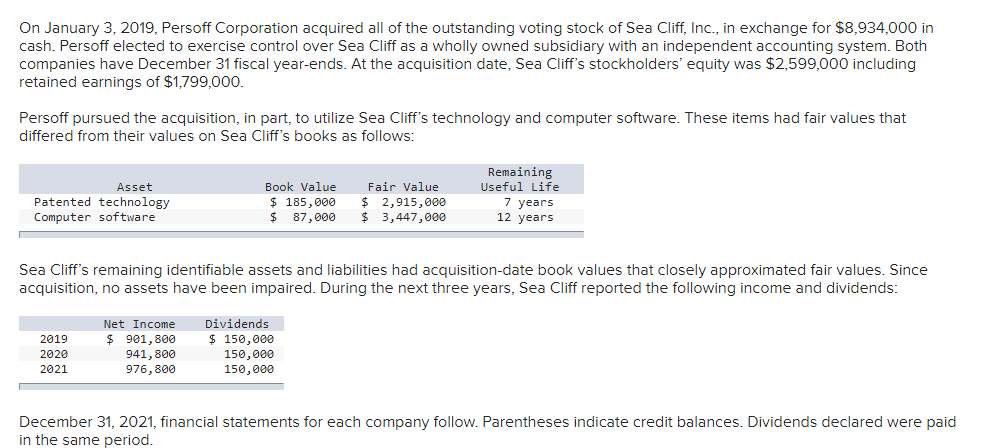Click the Net Income column header

[139, 324]
